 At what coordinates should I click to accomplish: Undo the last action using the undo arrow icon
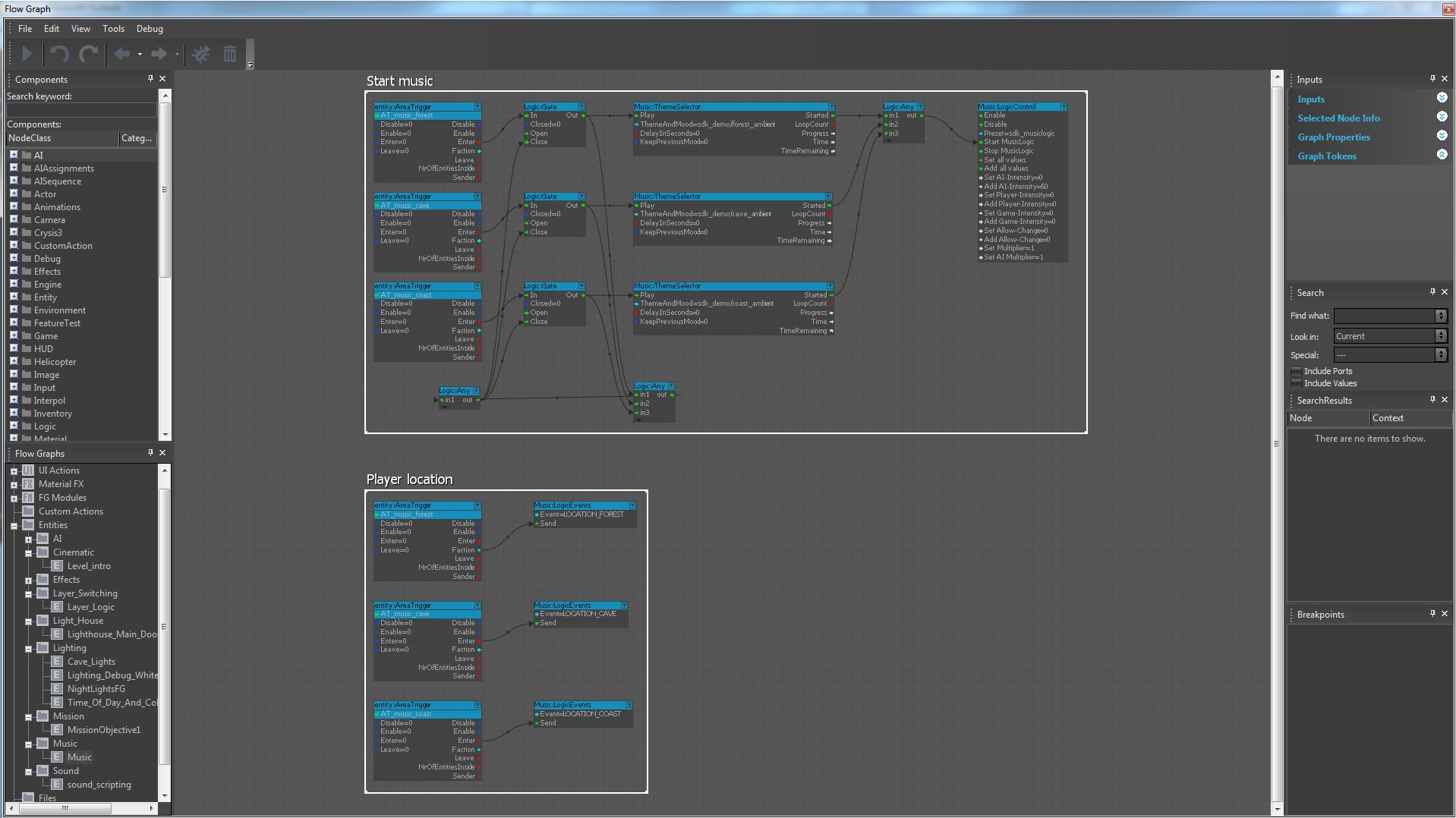coord(58,54)
